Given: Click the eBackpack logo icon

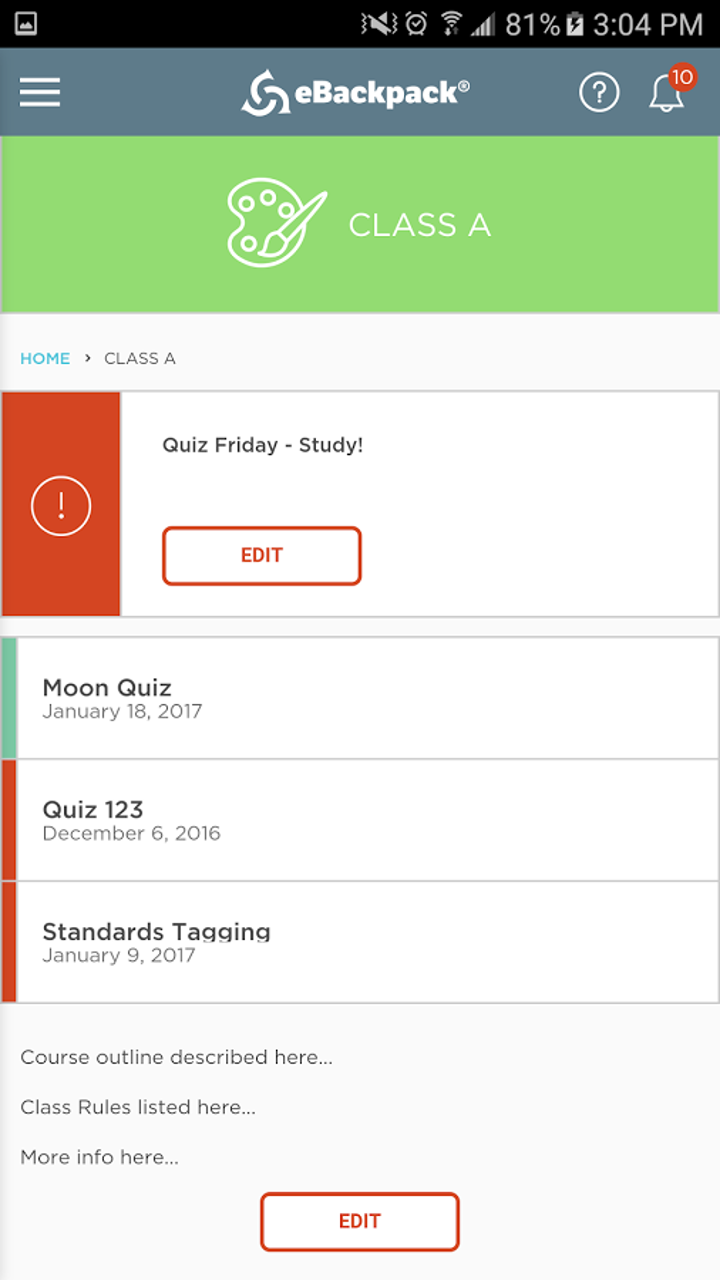Looking at the screenshot, I should point(267,91).
